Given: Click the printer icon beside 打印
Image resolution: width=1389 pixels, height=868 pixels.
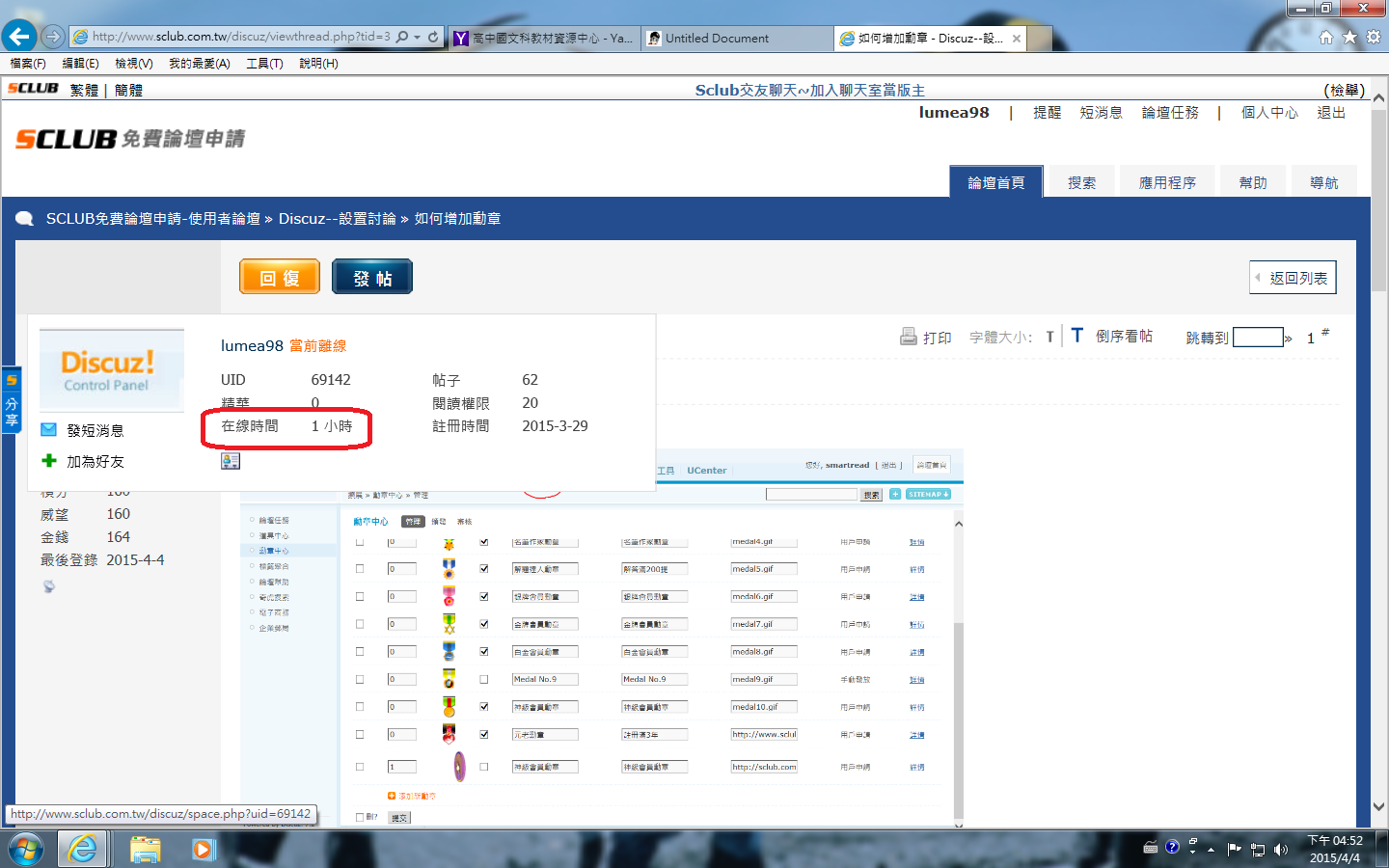Looking at the screenshot, I should coord(908,336).
